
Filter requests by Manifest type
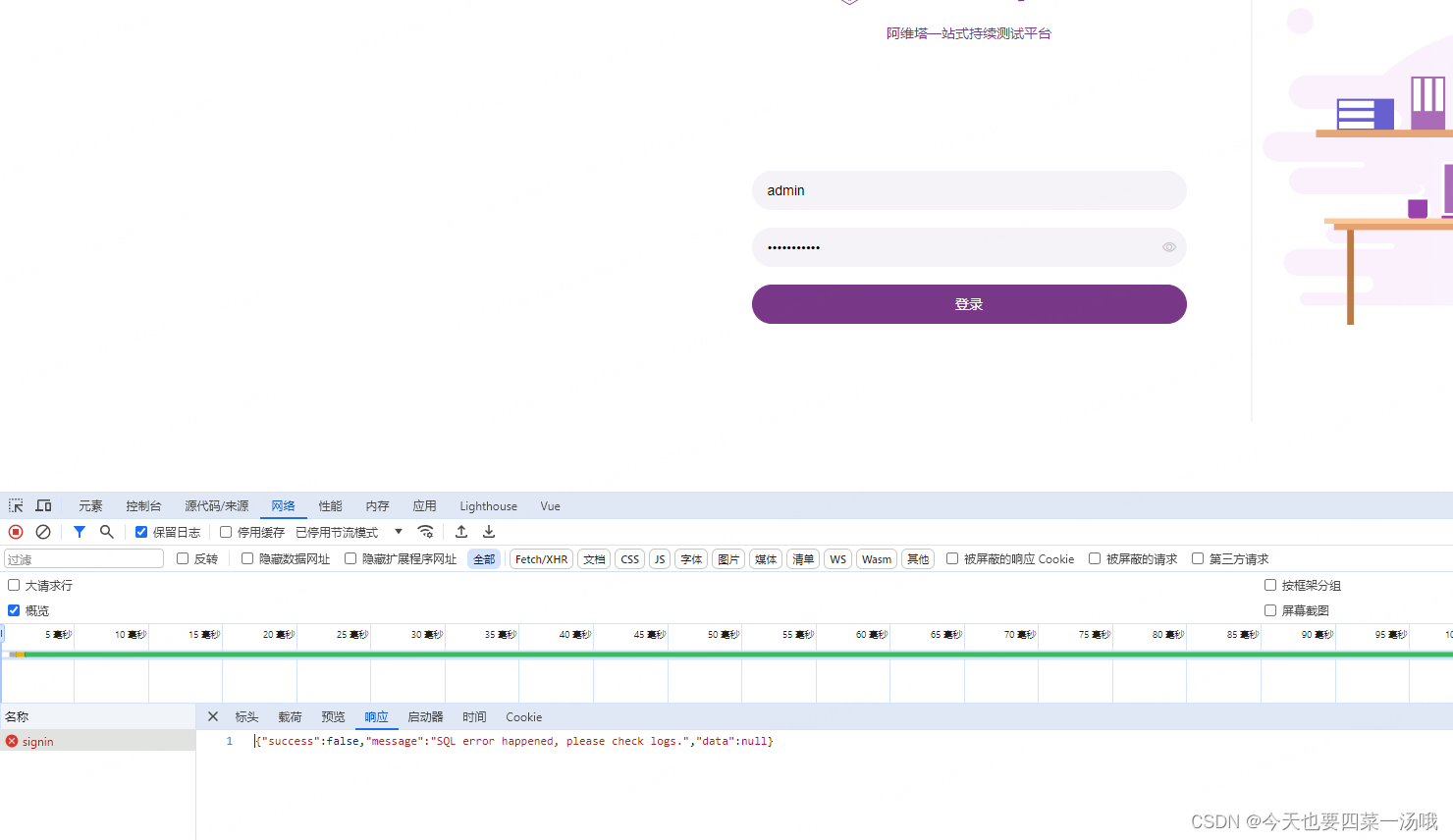click(x=803, y=559)
